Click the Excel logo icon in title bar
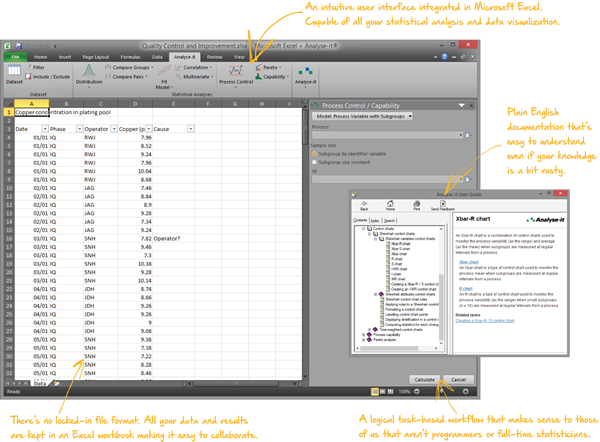600x442 pixels. tap(7, 46)
